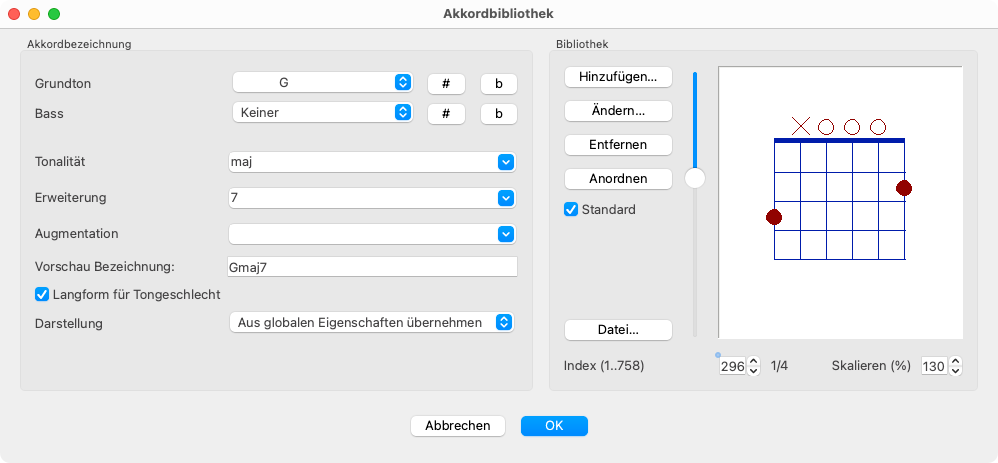Click the flat (b) button for Bass
The width and height of the screenshot is (998, 463).
coord(498,114)
